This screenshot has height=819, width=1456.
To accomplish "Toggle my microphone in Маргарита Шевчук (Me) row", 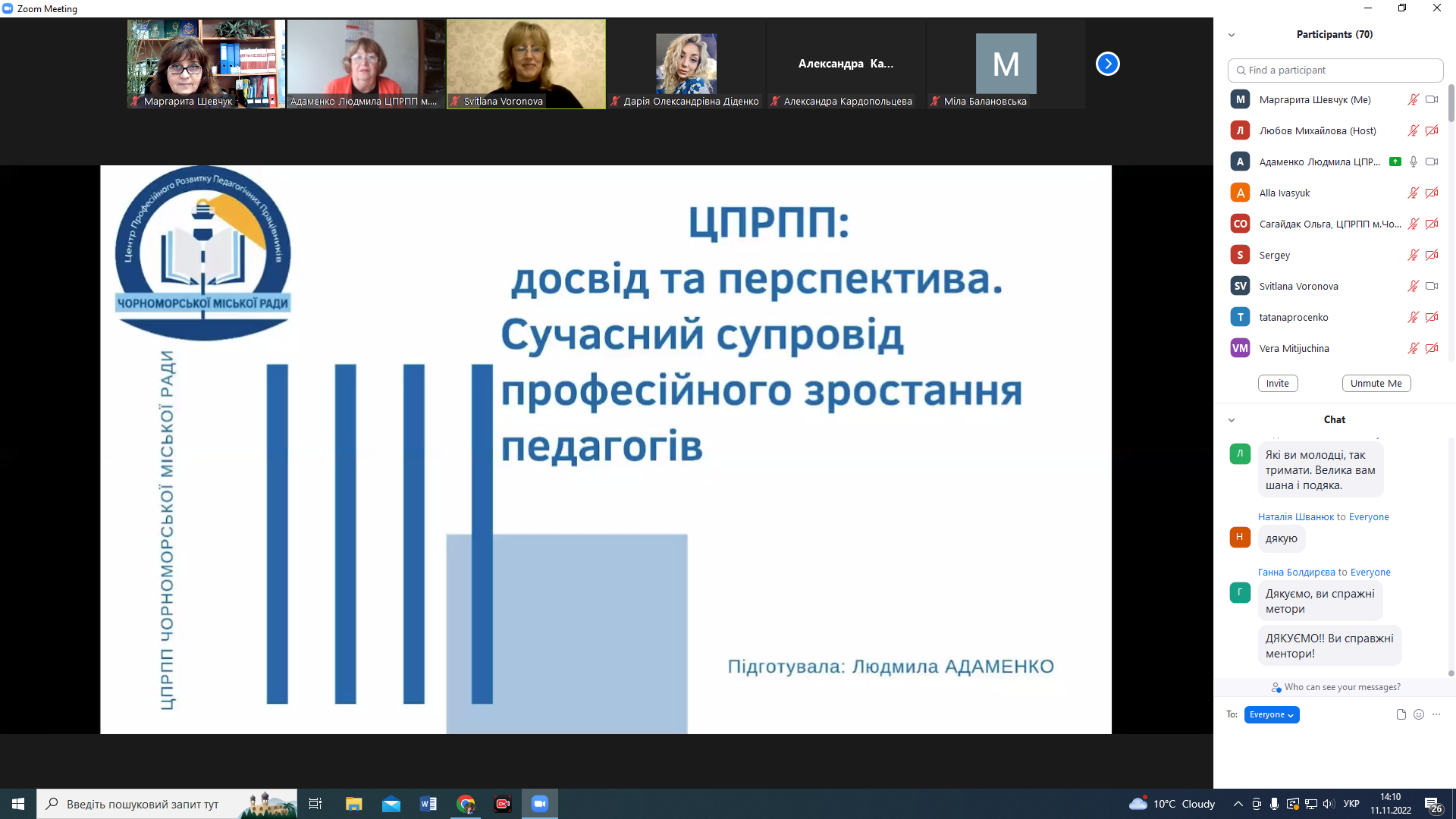I will point(1414,99).
